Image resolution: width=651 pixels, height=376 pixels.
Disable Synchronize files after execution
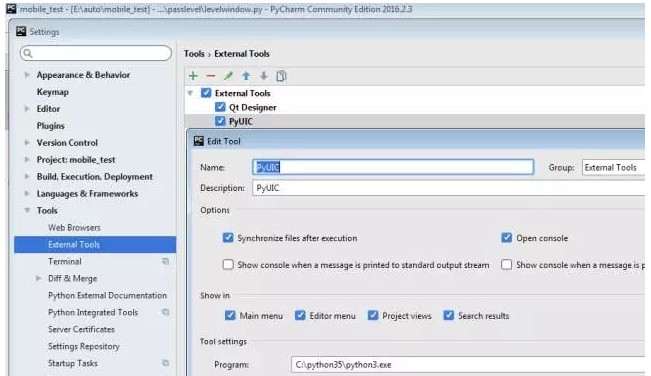tap(228, 238)
